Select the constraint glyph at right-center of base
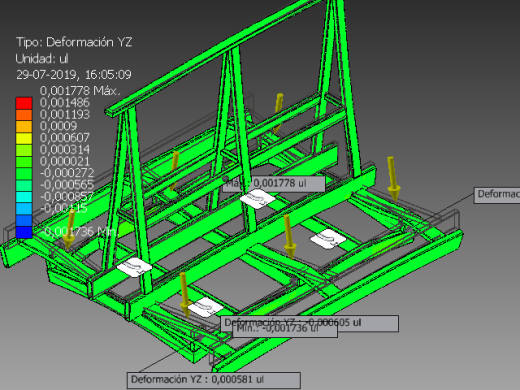The height and width of the screenshot is (390, 520). (328, 239)
